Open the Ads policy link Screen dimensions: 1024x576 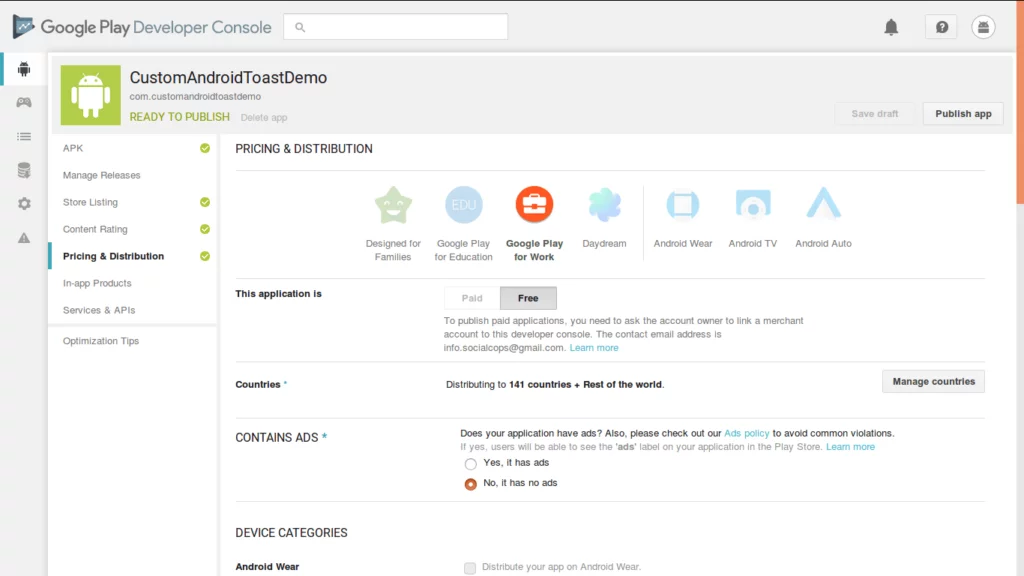point(747,432)
